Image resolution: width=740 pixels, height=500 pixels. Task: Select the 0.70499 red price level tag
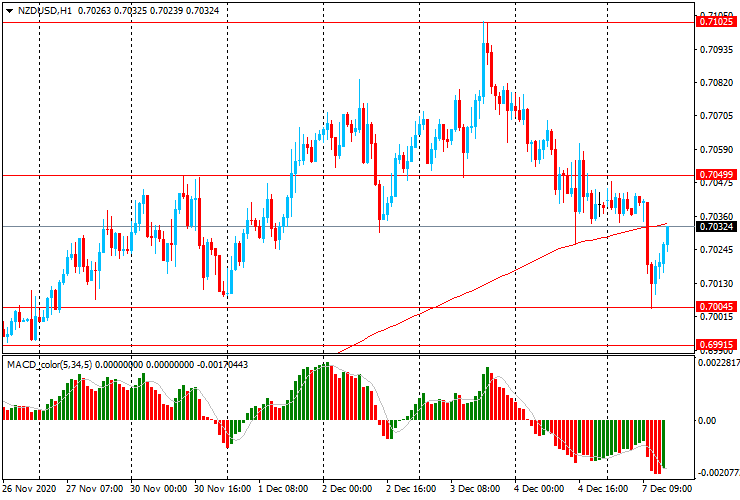pyautogui.click(x=716, y=175)
